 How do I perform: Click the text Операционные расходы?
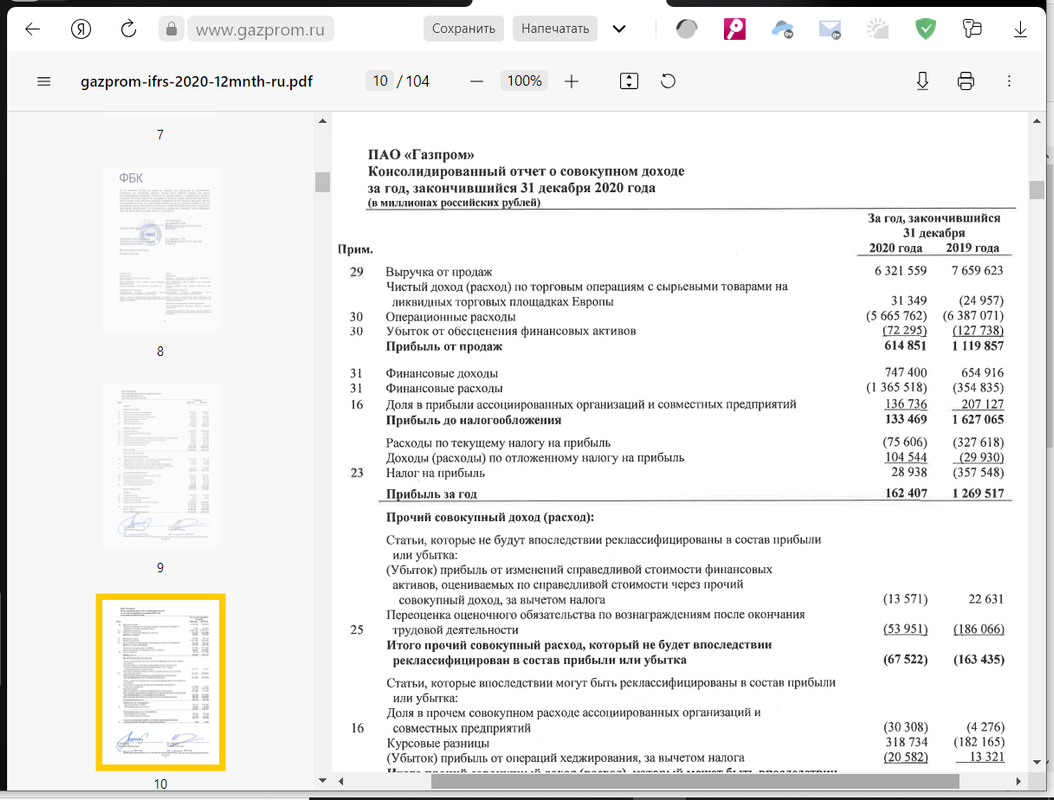tap(450, 317)
